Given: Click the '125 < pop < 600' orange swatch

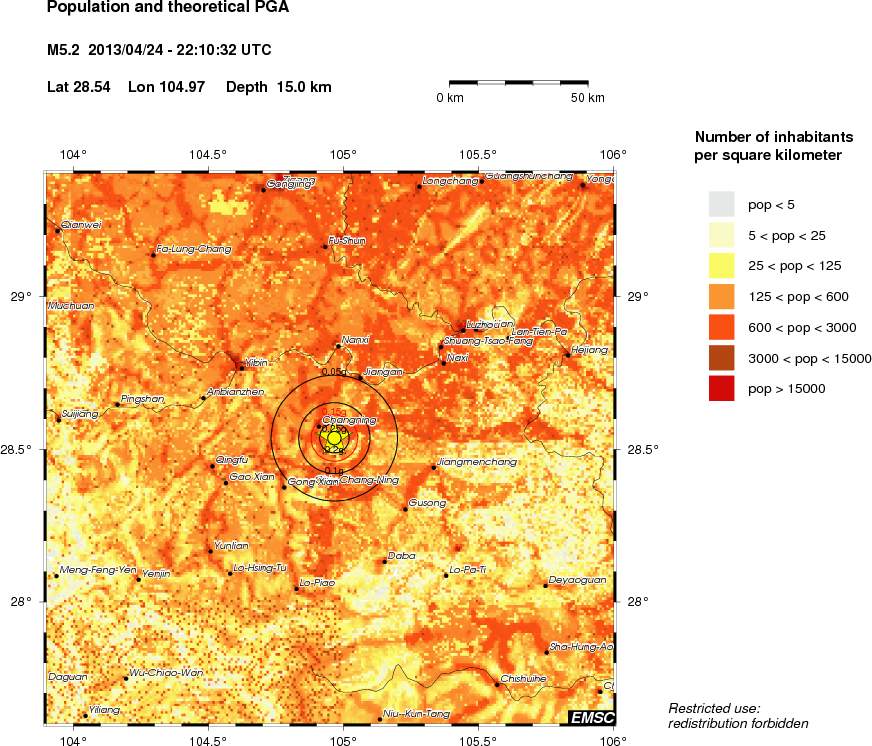Looking at the screenshot, I should click(721, 296).
